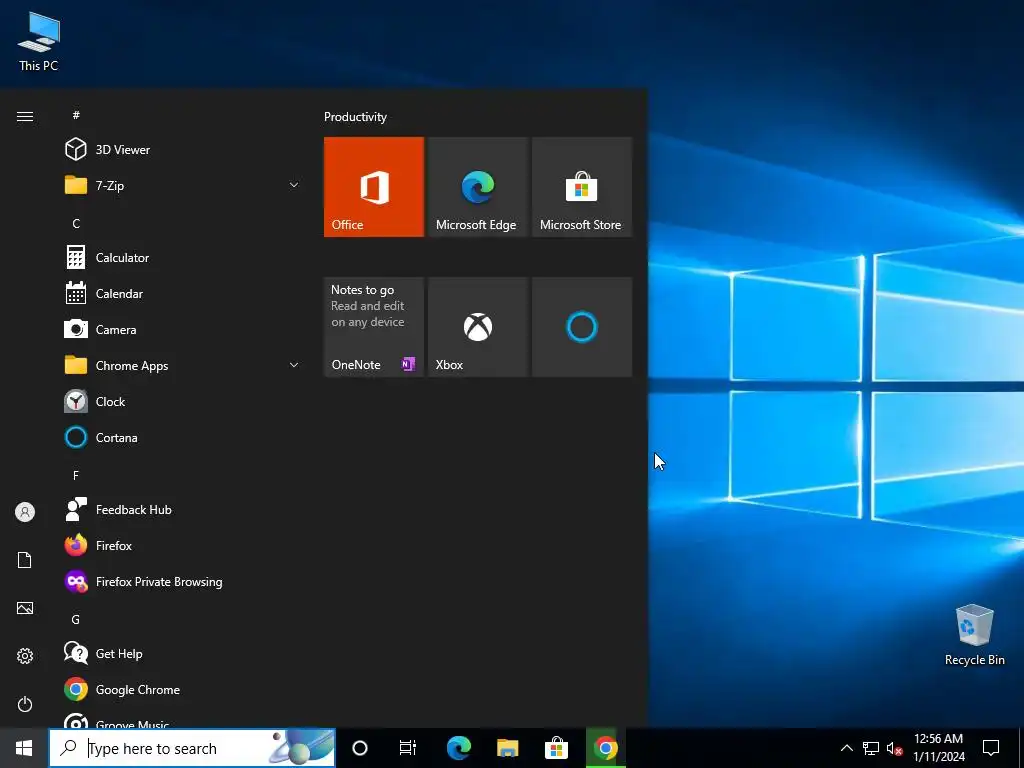The image size is (1024, 768).
Task: Jump to the # letter section header
Action: [x=76, y=115]
